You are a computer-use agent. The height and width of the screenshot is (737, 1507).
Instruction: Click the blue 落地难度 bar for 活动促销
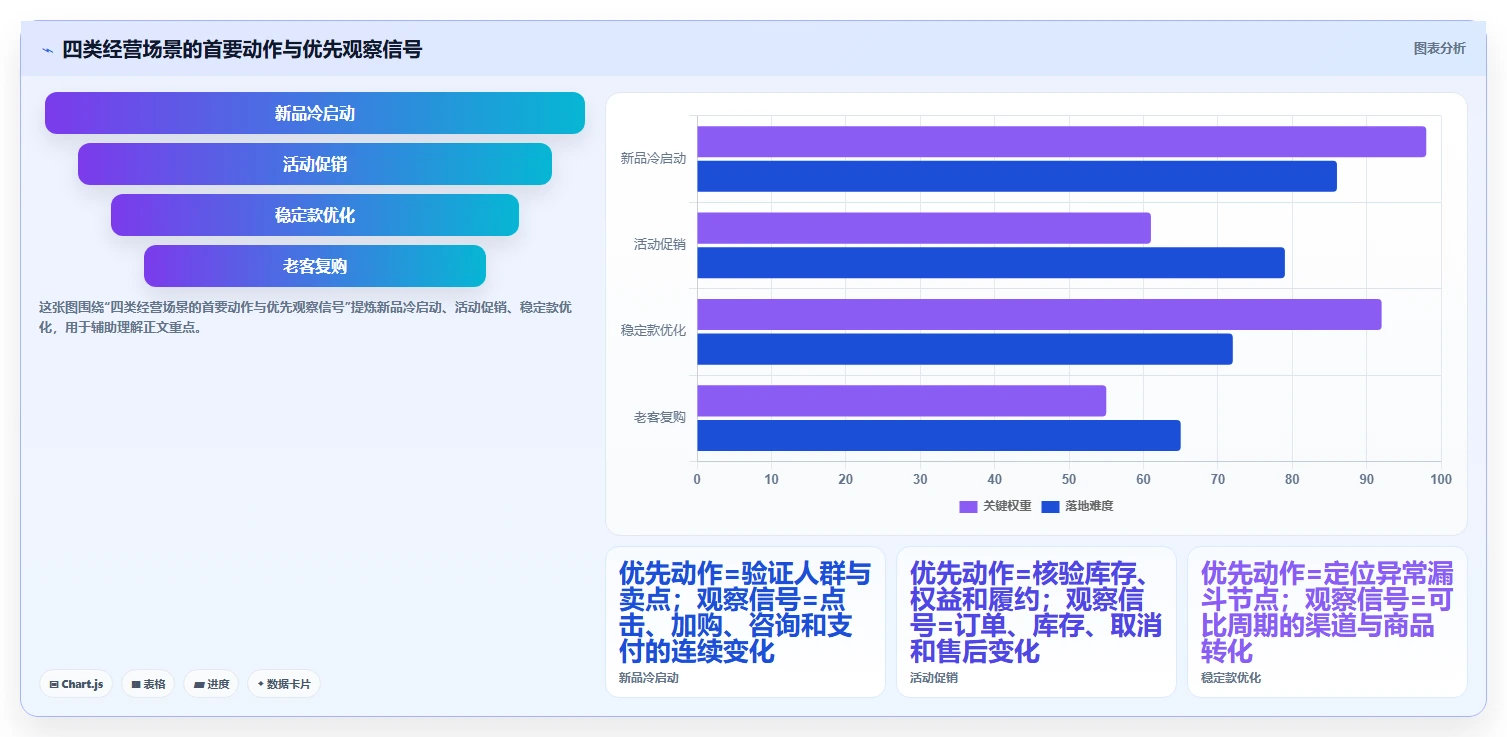point(991,263)
